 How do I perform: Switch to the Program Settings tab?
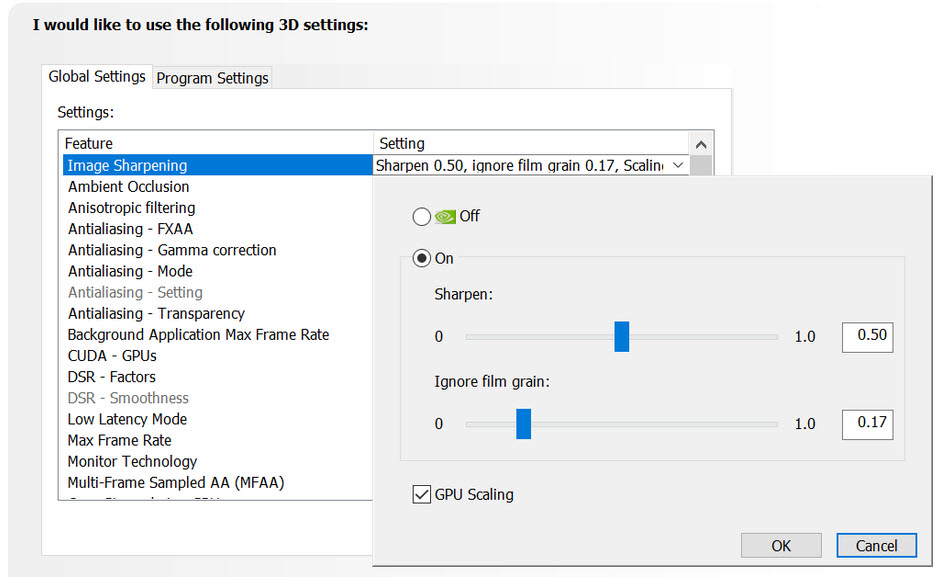click(212, 78)
